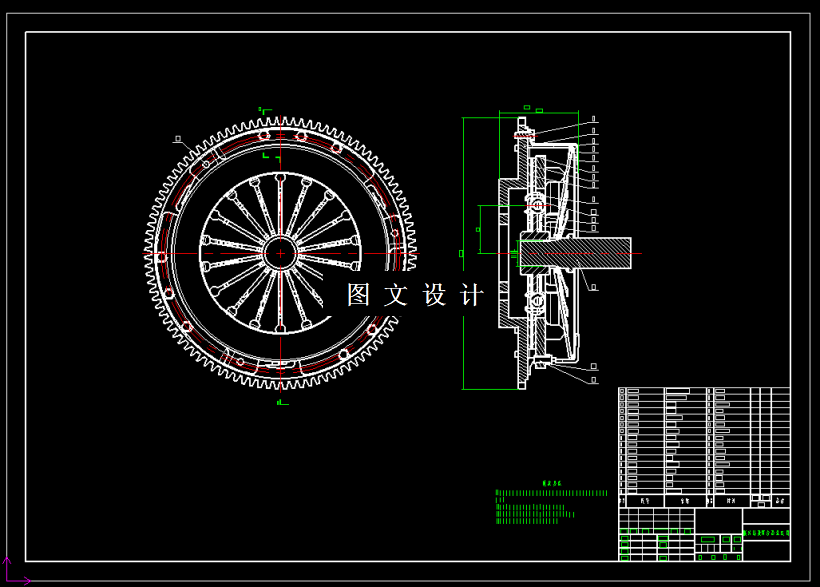Select the tall green overall-diameter dimension line

tap(463, 254)
